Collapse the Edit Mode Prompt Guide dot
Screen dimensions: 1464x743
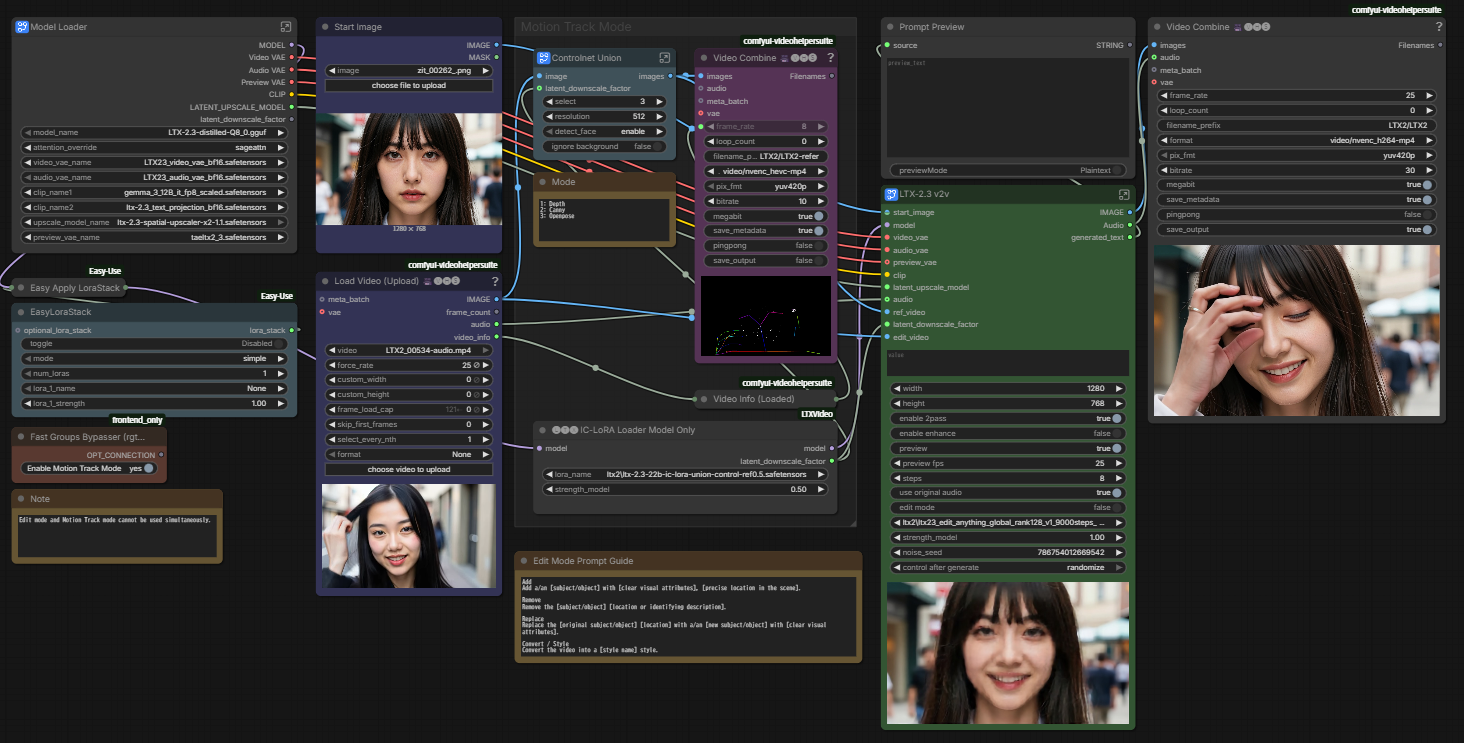click(523, 561)
